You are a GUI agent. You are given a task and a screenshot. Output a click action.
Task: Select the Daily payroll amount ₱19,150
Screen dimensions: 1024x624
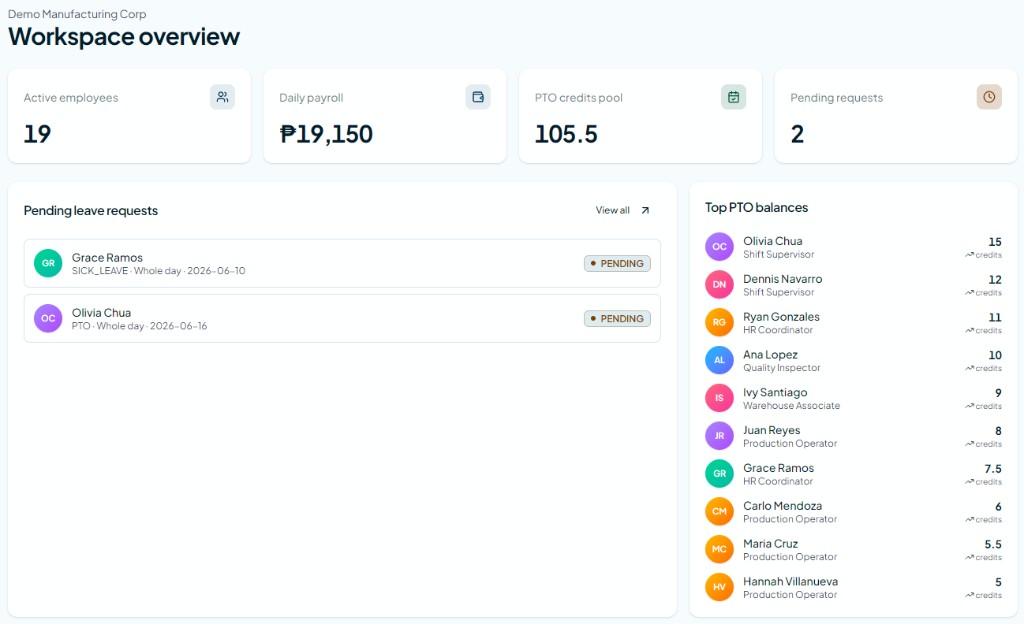point(326,134)
